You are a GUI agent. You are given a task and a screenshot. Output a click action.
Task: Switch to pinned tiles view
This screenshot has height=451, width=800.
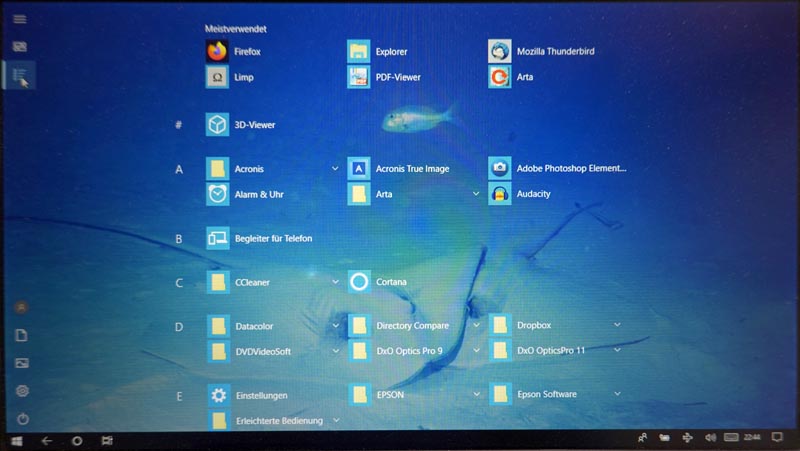[x=20, y=47]
